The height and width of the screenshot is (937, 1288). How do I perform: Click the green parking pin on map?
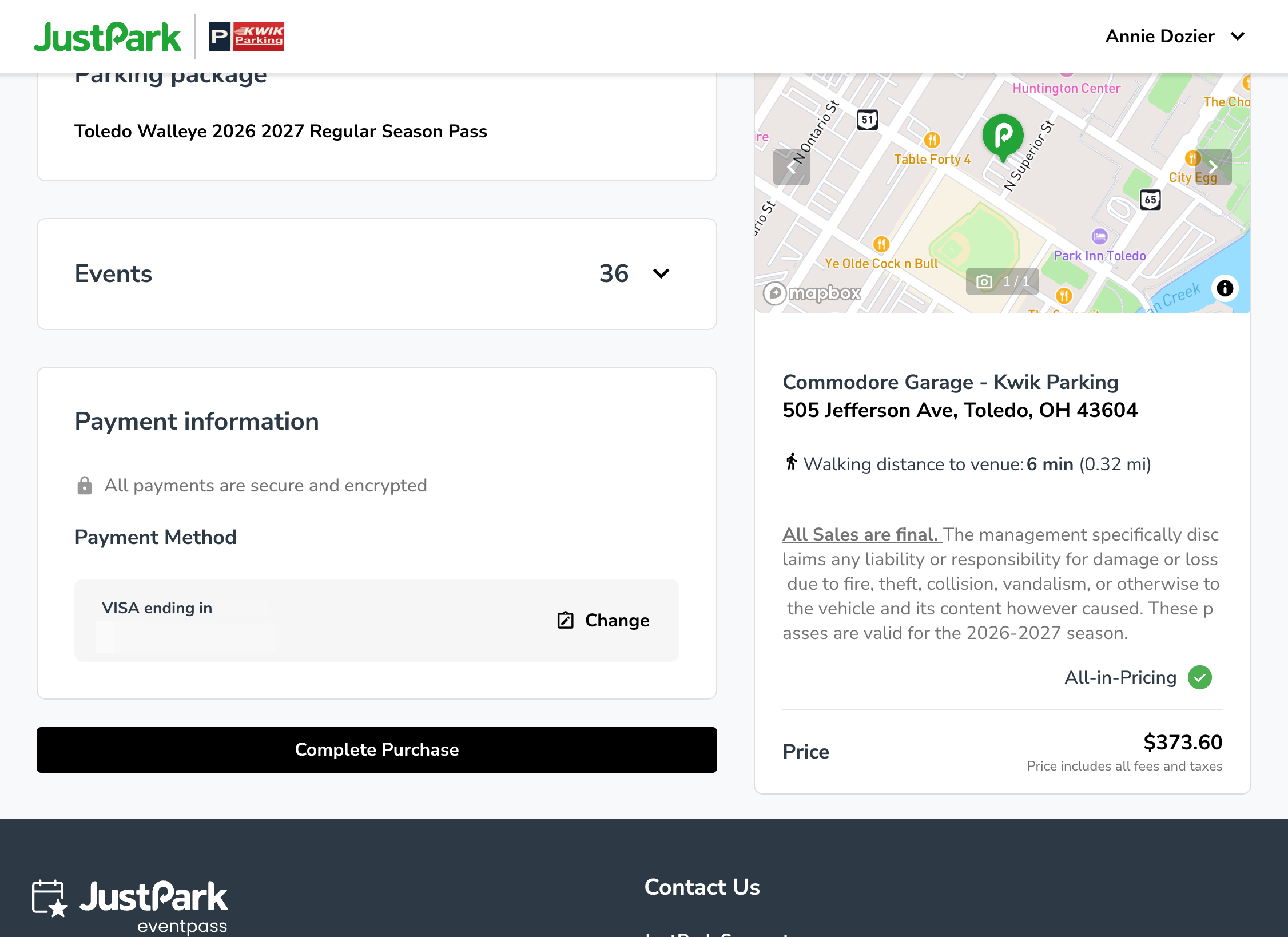coord(1003,137)
